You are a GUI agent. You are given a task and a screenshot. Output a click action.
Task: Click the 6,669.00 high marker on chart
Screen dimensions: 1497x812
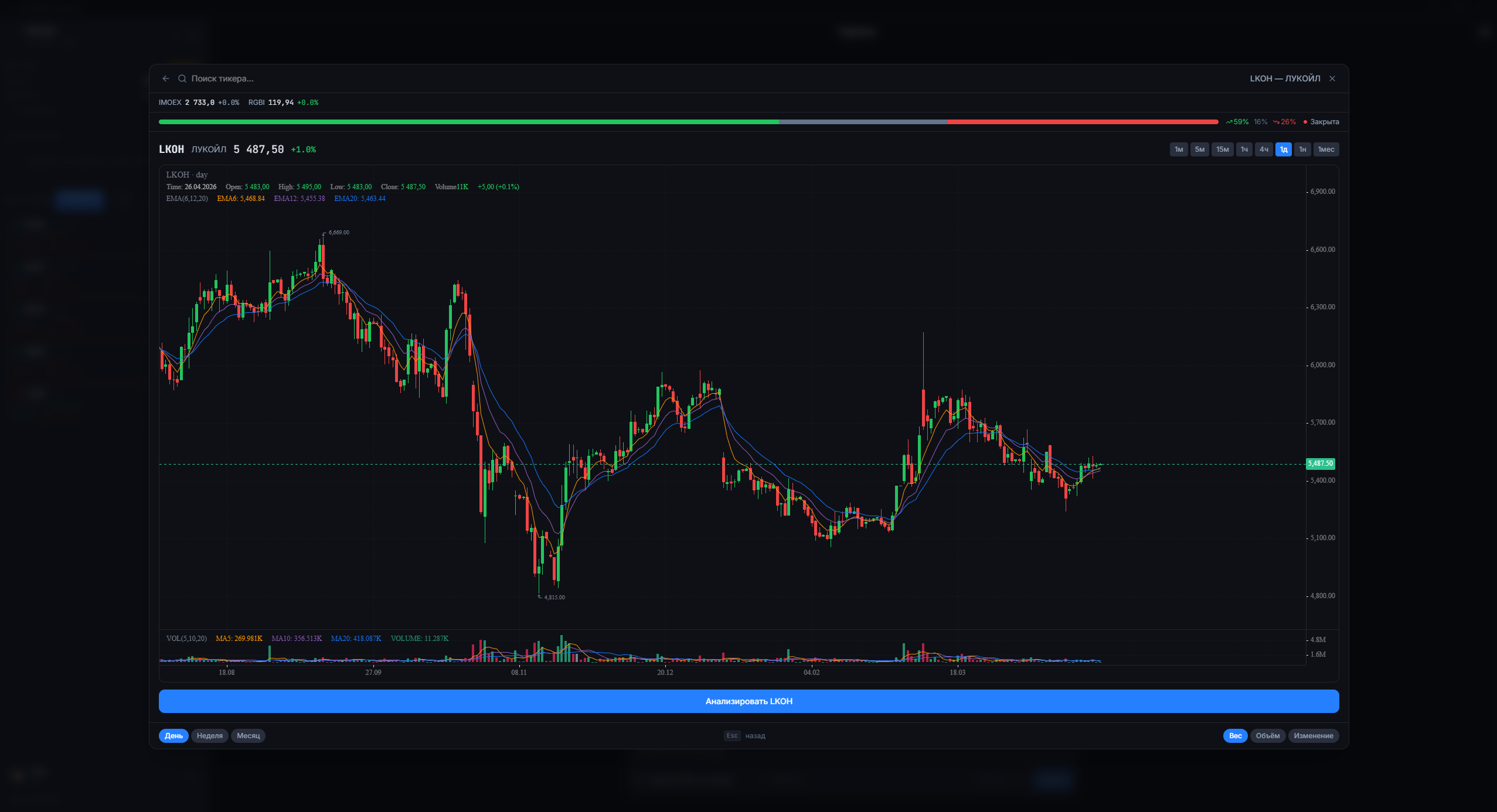[339, 233]
